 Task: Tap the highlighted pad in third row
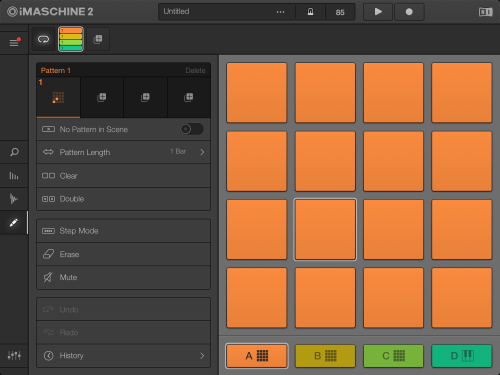click(x=325, y=229)
